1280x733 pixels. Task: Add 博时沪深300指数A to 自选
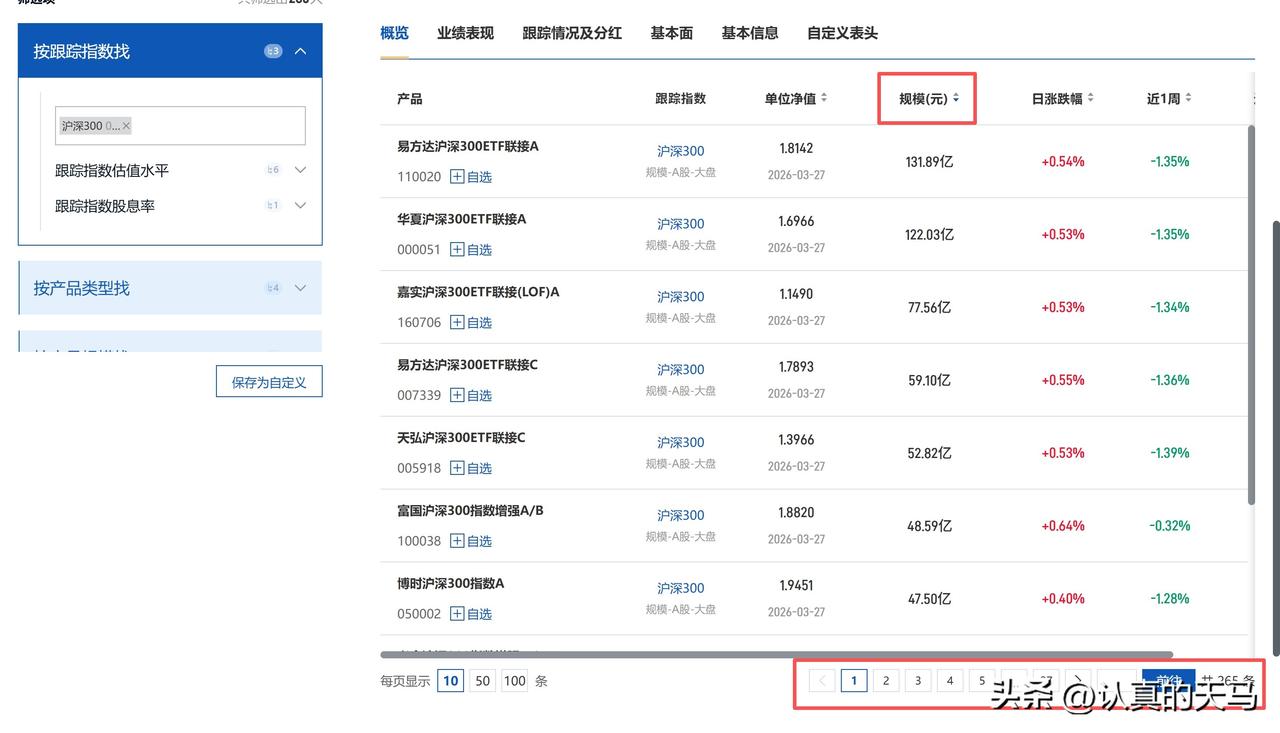[470, 614]
